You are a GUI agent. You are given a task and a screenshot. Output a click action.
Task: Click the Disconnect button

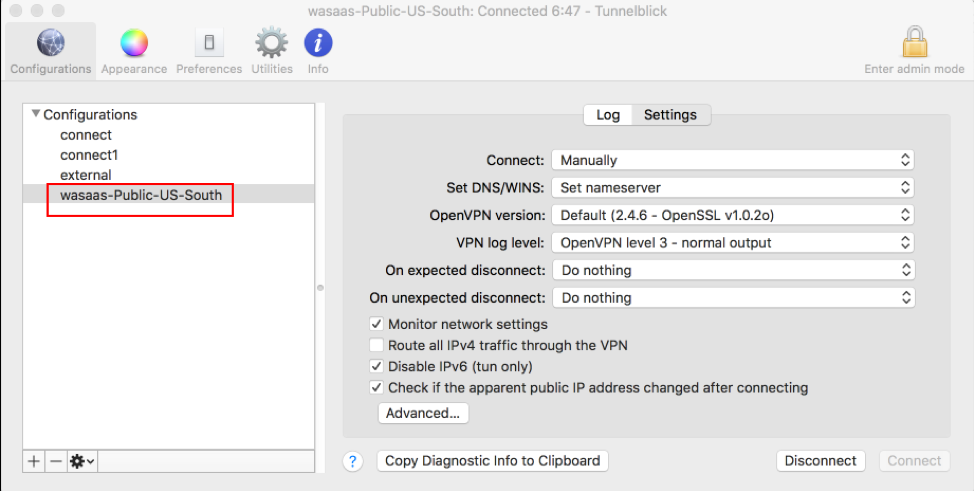[820, 461]
